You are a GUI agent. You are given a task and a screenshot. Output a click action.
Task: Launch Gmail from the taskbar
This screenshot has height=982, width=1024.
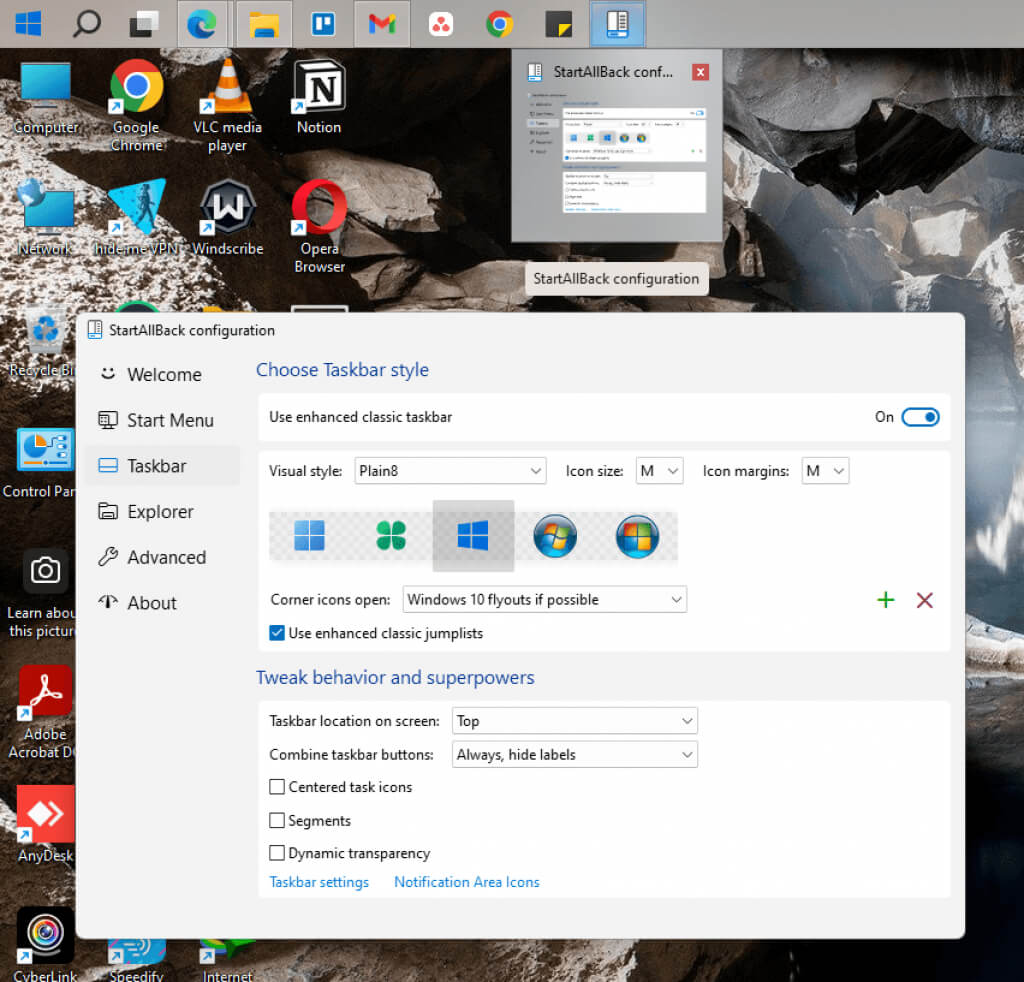pos(382,24)
